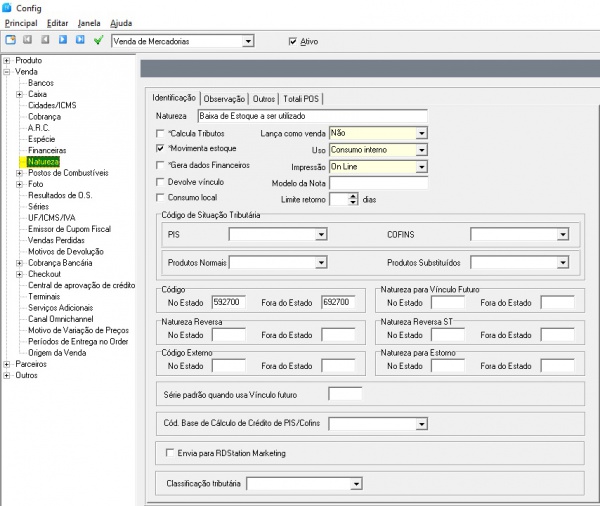Uncheck the Movimenta estoque checkbox
600x506 pixels.
tap(161, 148)
